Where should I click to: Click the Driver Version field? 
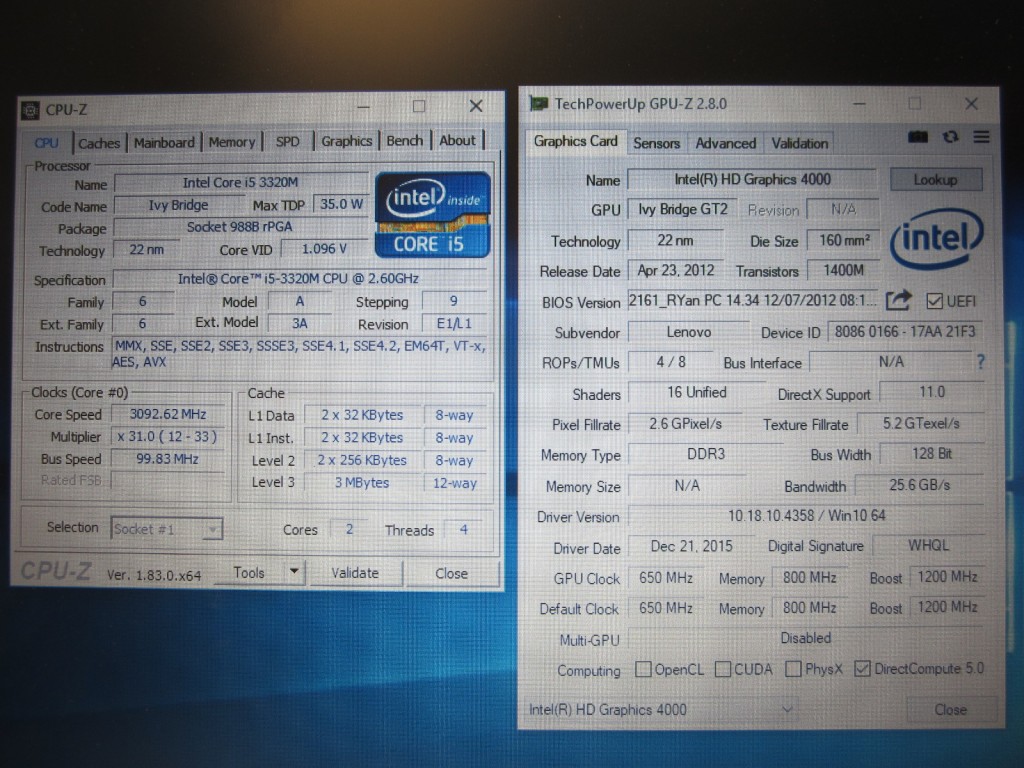[807, 515]
